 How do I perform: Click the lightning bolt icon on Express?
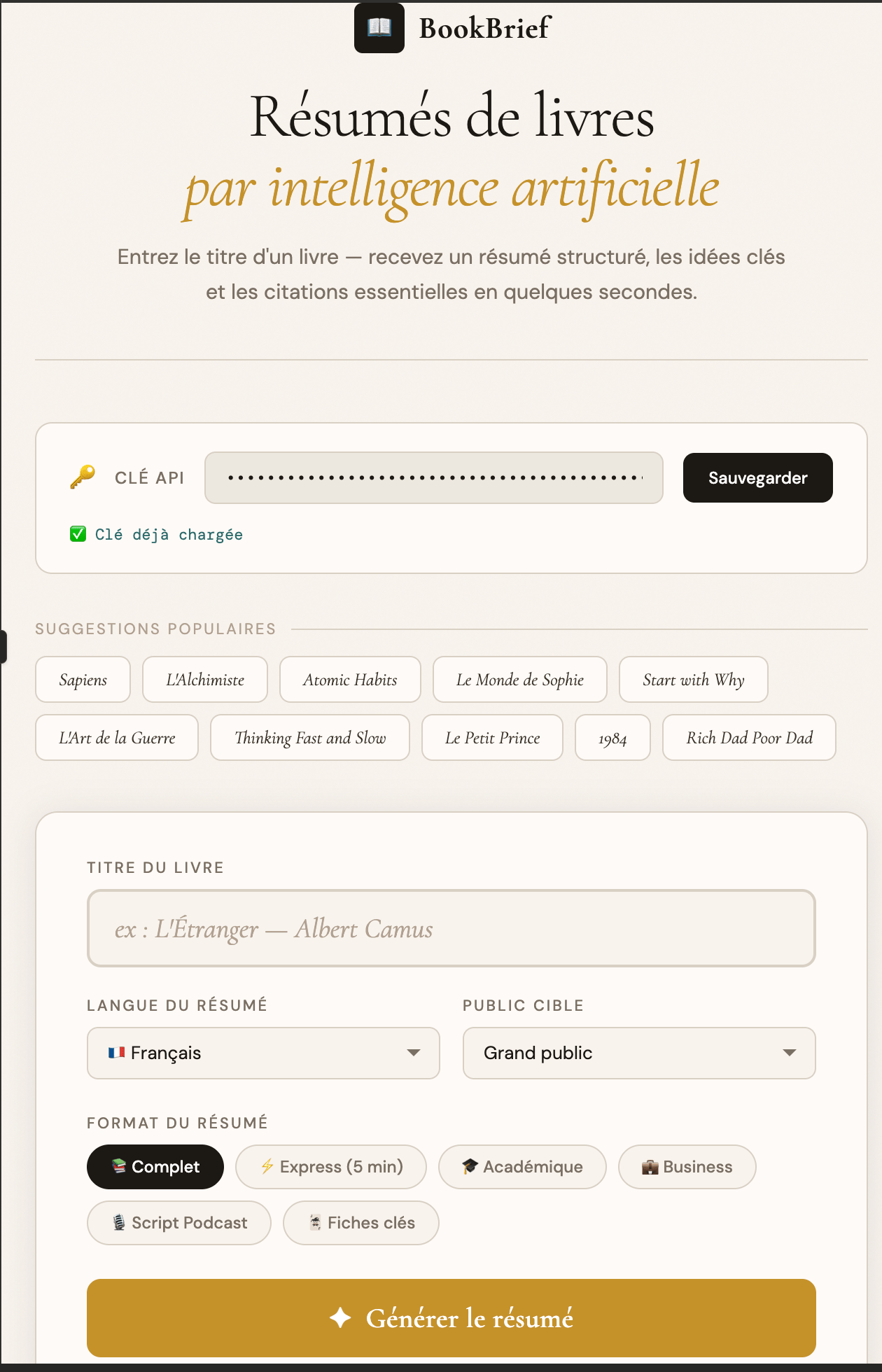pyautogui.click(x=267, y=1166)
